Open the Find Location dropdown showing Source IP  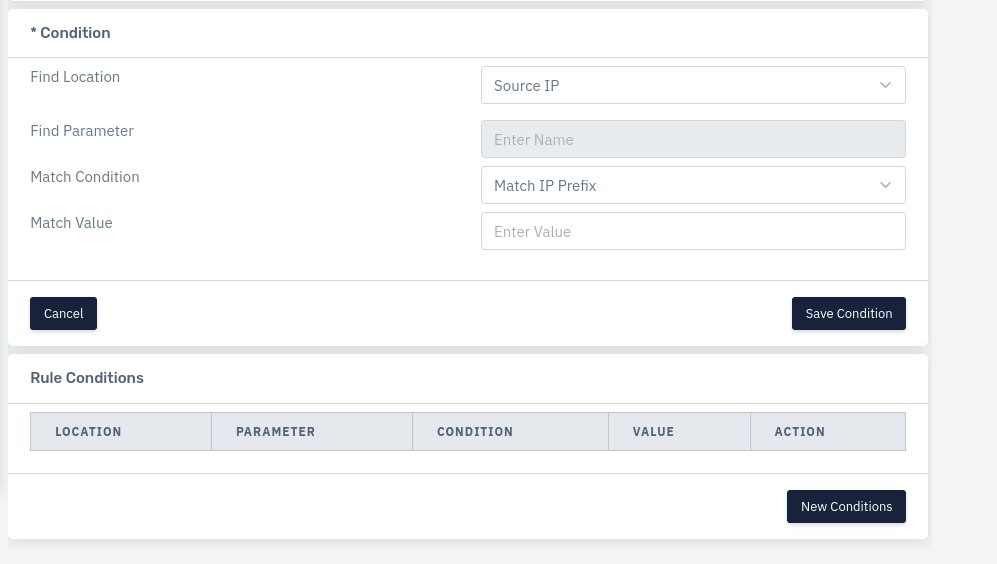pyautogui.click(x=693, y=85)
